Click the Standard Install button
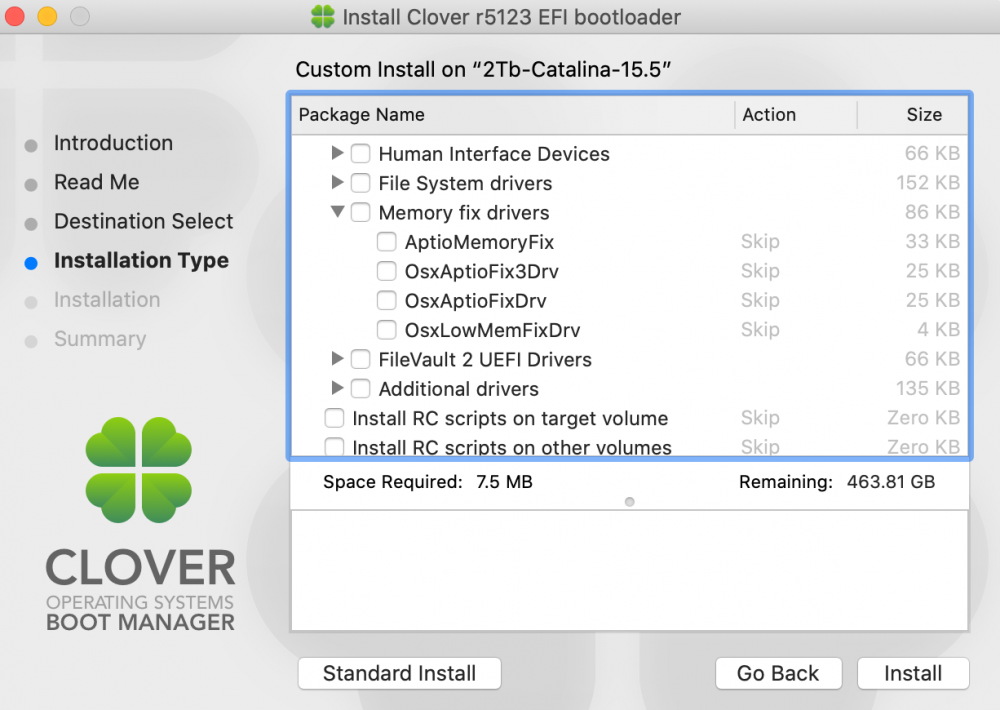 [399, 674]
